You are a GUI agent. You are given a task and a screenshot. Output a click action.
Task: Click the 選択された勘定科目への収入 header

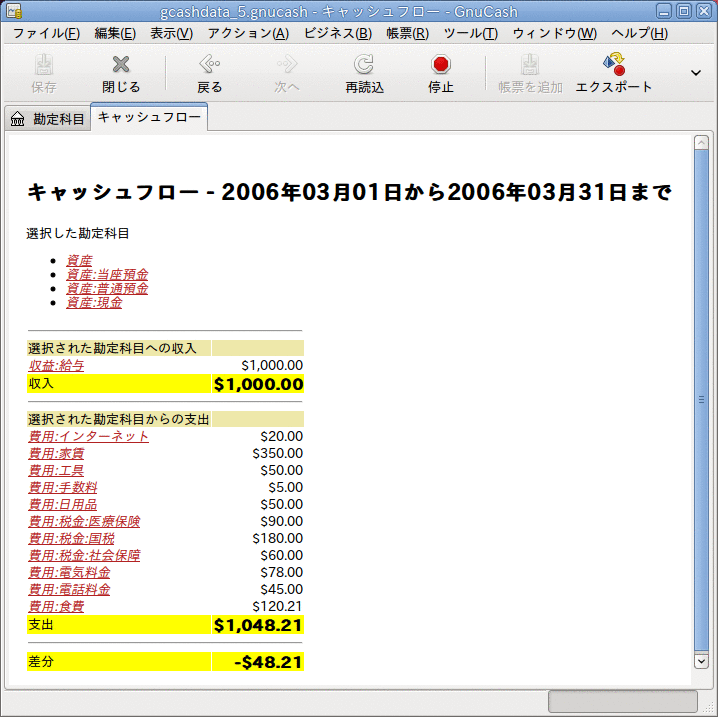pos(112,348)
